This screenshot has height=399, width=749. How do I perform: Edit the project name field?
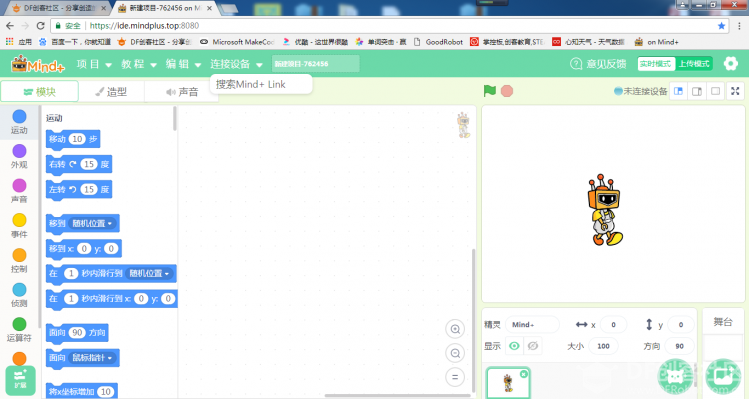point(315,64)
